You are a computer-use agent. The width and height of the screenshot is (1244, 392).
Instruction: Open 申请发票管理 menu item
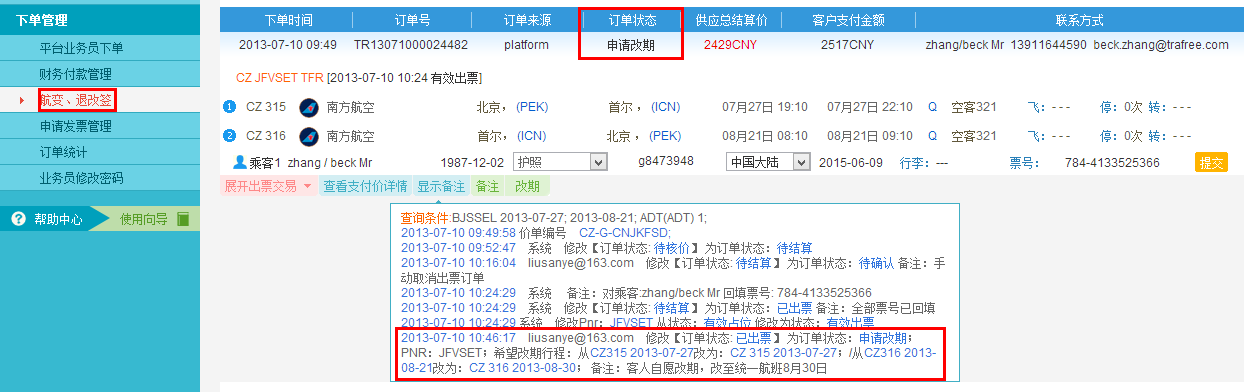pyautogui.click(x=76, y=126)
